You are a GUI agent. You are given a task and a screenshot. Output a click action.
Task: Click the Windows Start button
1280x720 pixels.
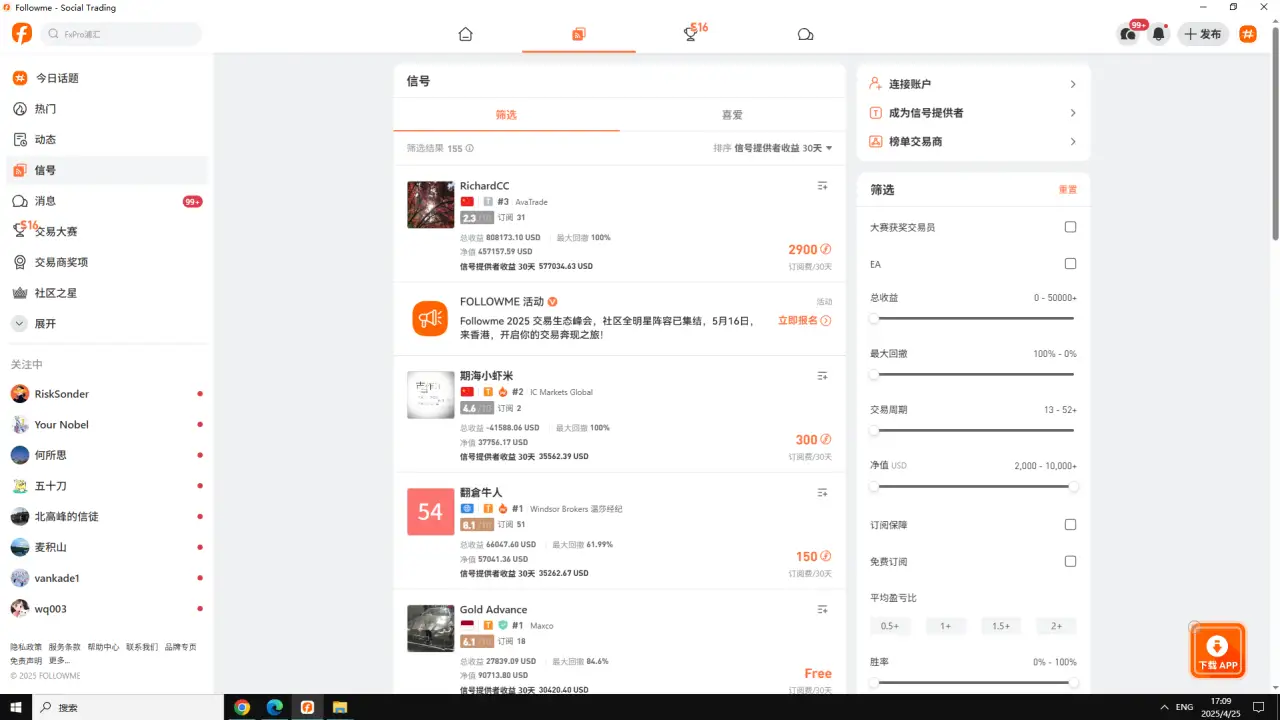(x=17, y=707)
